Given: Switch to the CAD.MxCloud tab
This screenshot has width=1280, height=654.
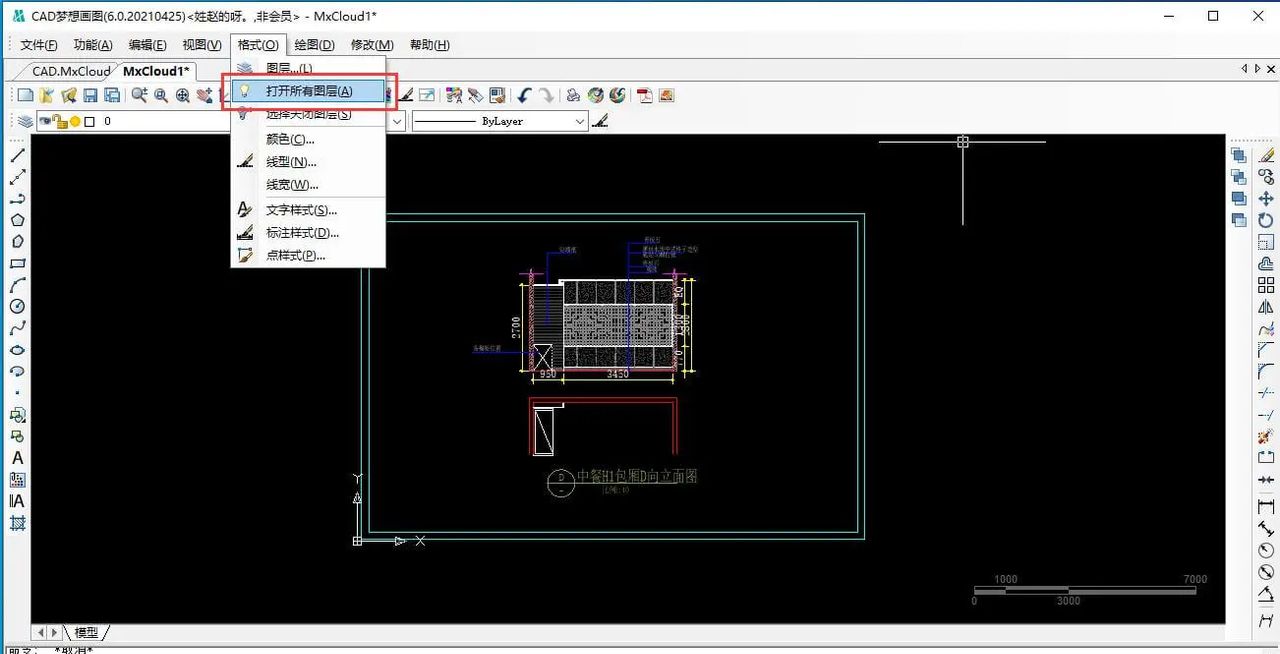Looking at the screenshot, I should click(x=71, y=71).
